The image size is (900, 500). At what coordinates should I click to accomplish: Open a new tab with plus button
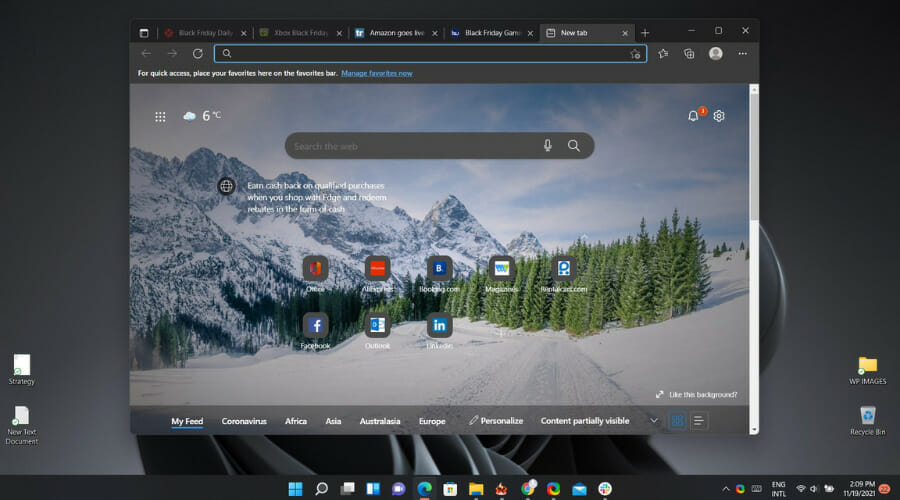(x=645, y=33)
